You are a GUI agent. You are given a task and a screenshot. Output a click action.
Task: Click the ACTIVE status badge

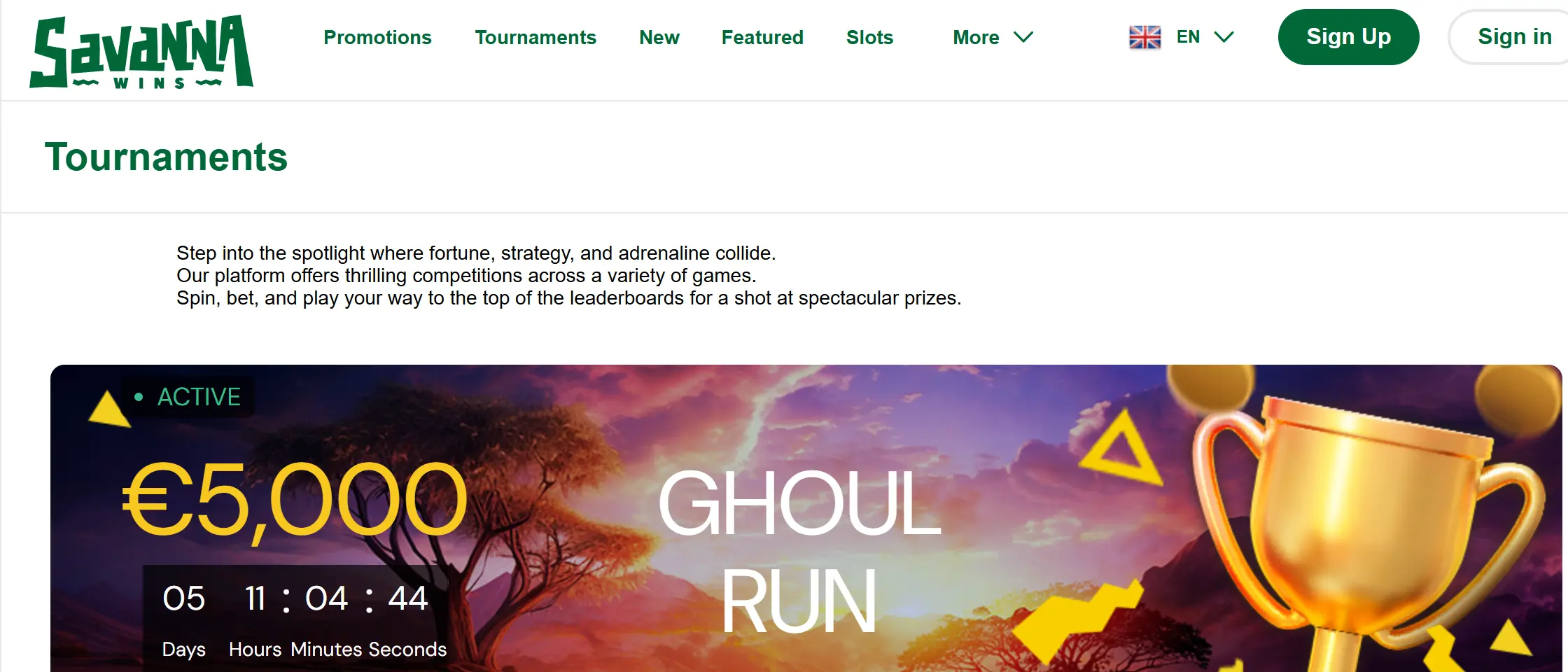coord(188,397)
